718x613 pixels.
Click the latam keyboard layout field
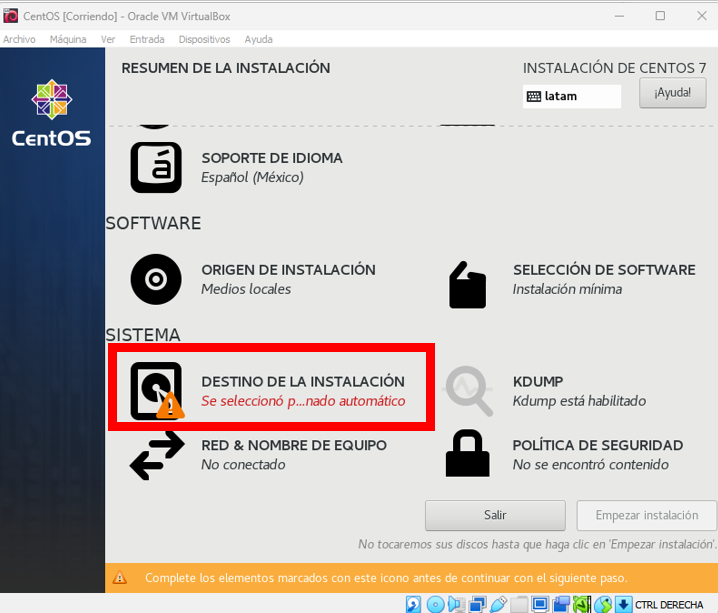pyautogui.click(x=571, y=96)
